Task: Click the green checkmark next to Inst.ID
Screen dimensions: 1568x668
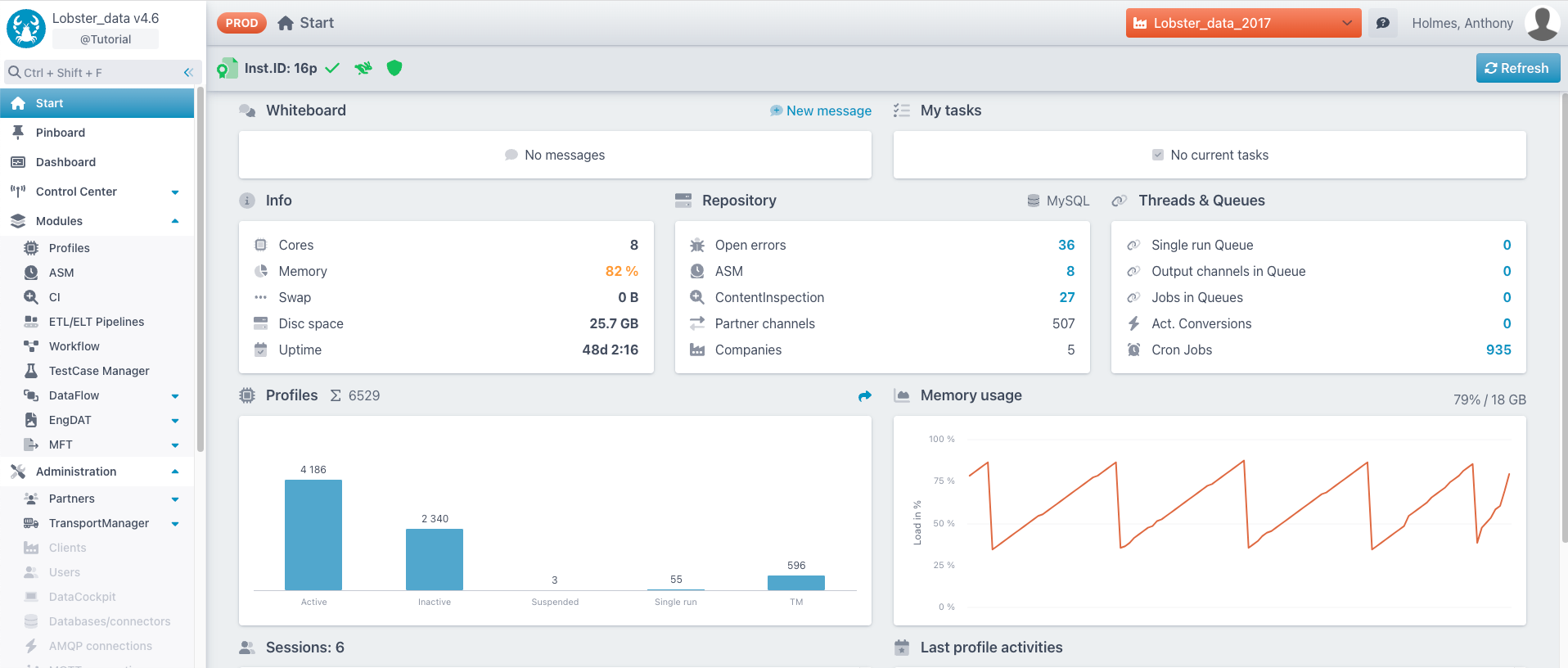Action: point(332,69)
